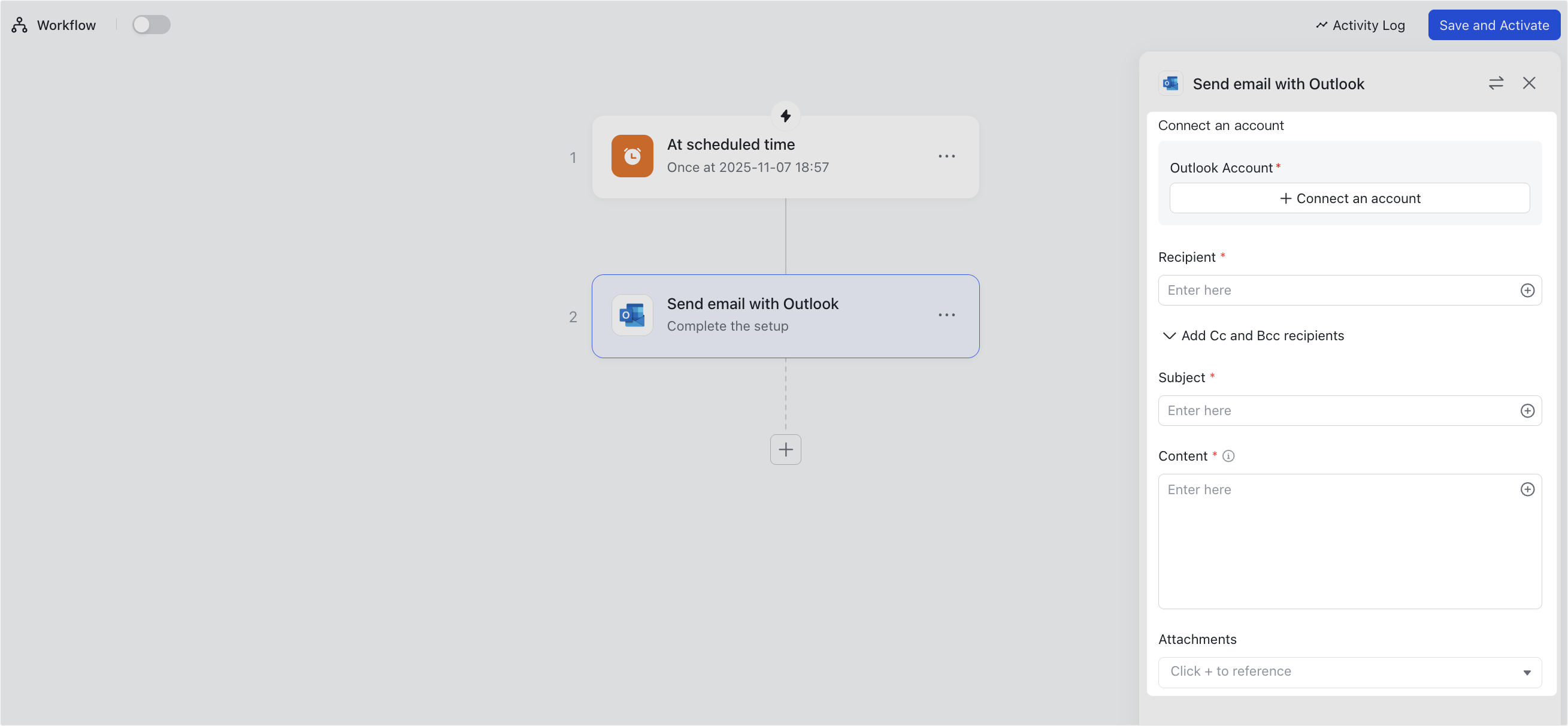Click the Outlook icon in step 2

[632, 315]
